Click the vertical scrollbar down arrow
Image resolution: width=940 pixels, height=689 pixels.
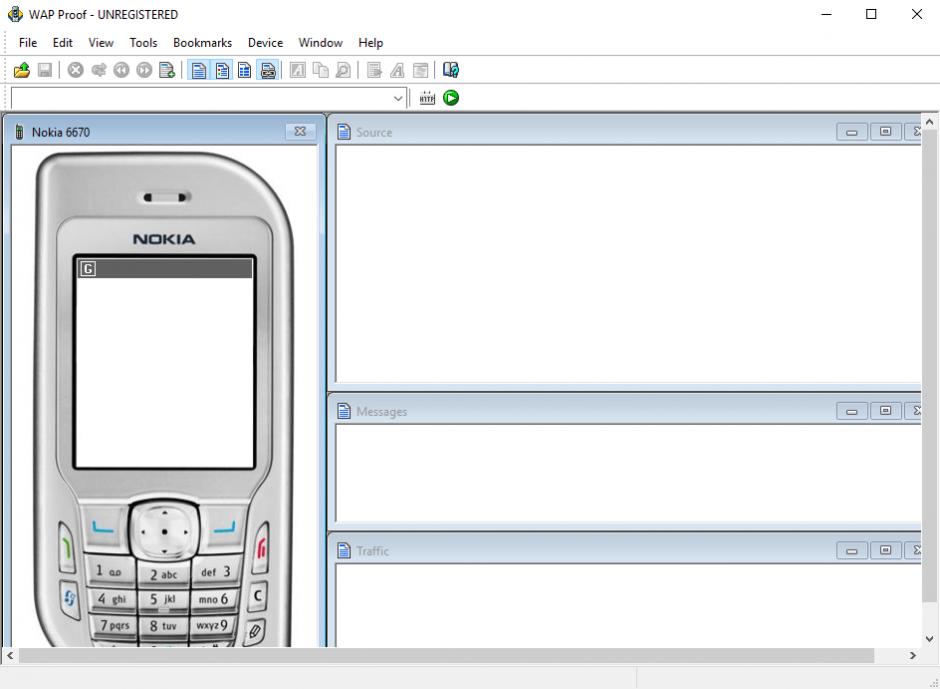(x=929, y=639)
